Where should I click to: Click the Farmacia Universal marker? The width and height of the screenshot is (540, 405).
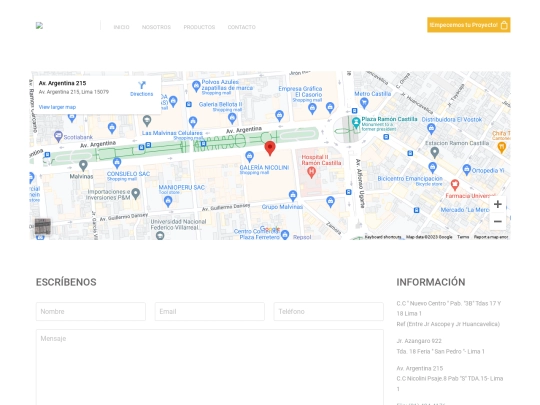(x=455, y=185)
